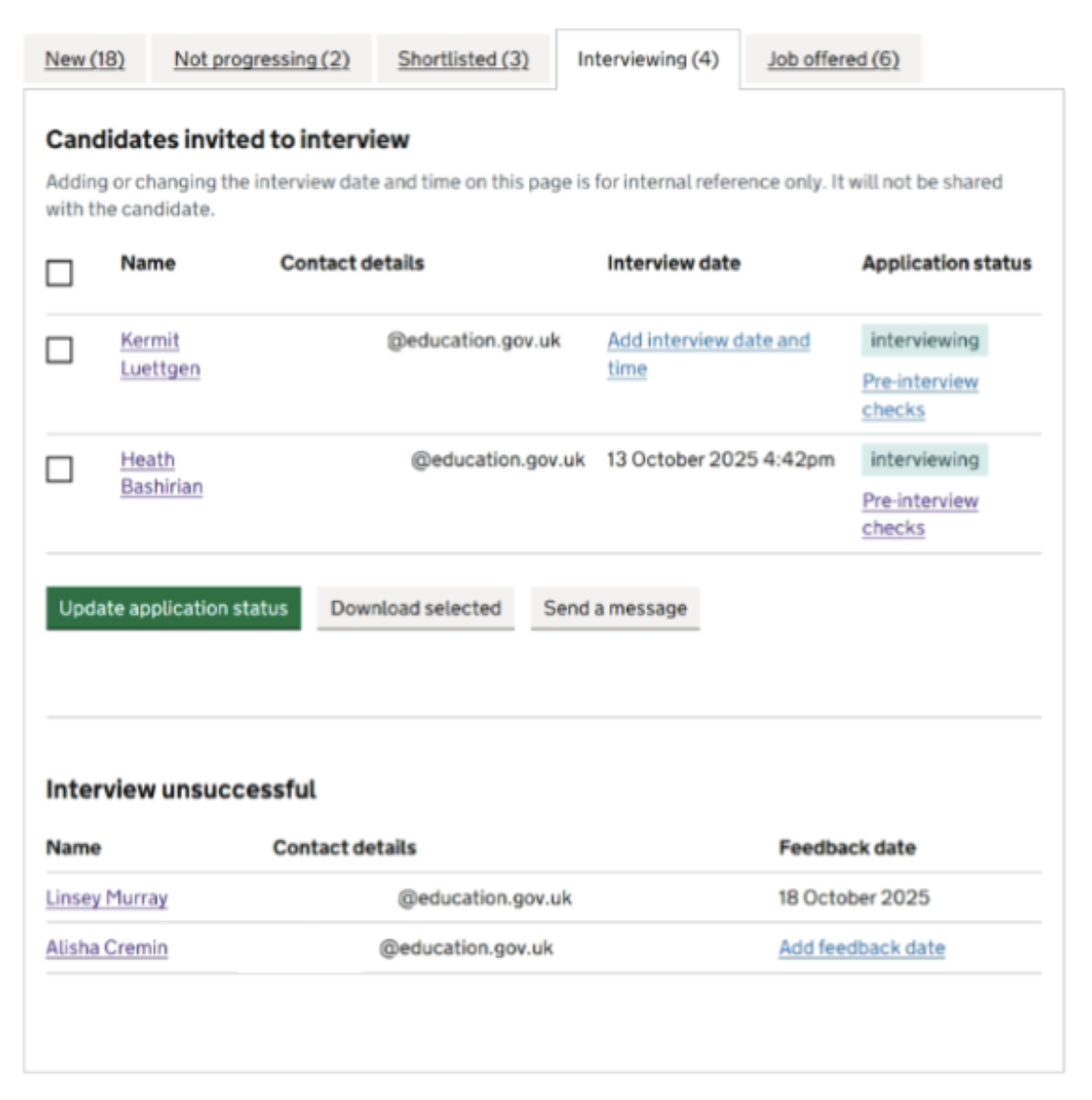The width and height of the screenshot is (1092, 1100).
Task: Open Linsey Murray's application
Action: [106, 899]
